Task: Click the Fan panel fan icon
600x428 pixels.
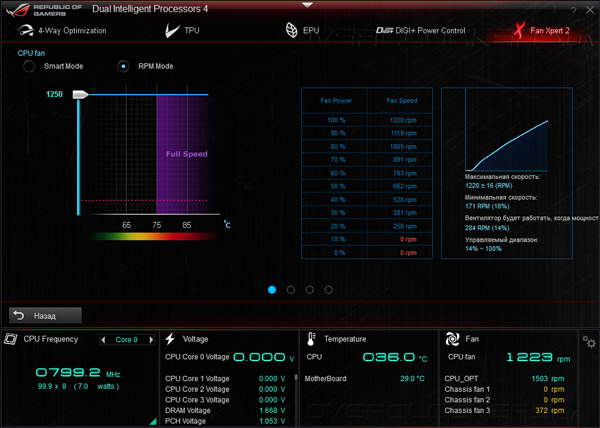Action: (x=452, y=339)
